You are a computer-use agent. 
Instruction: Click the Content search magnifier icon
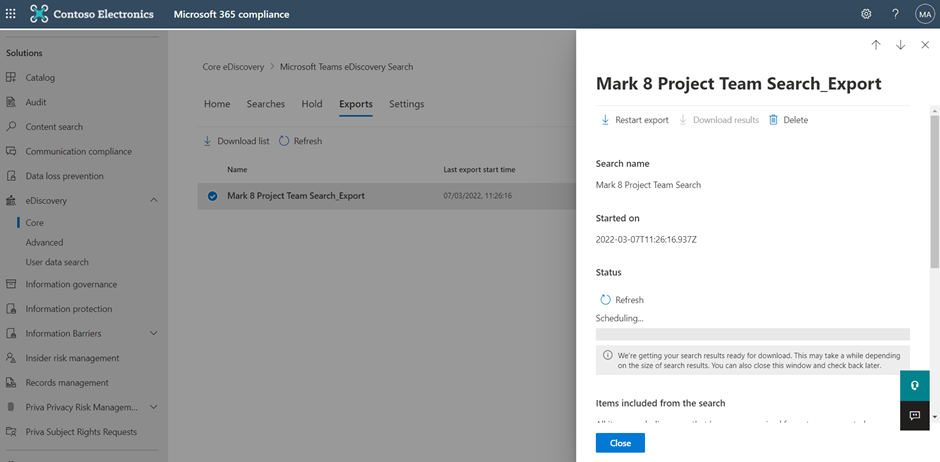(11, 126)
